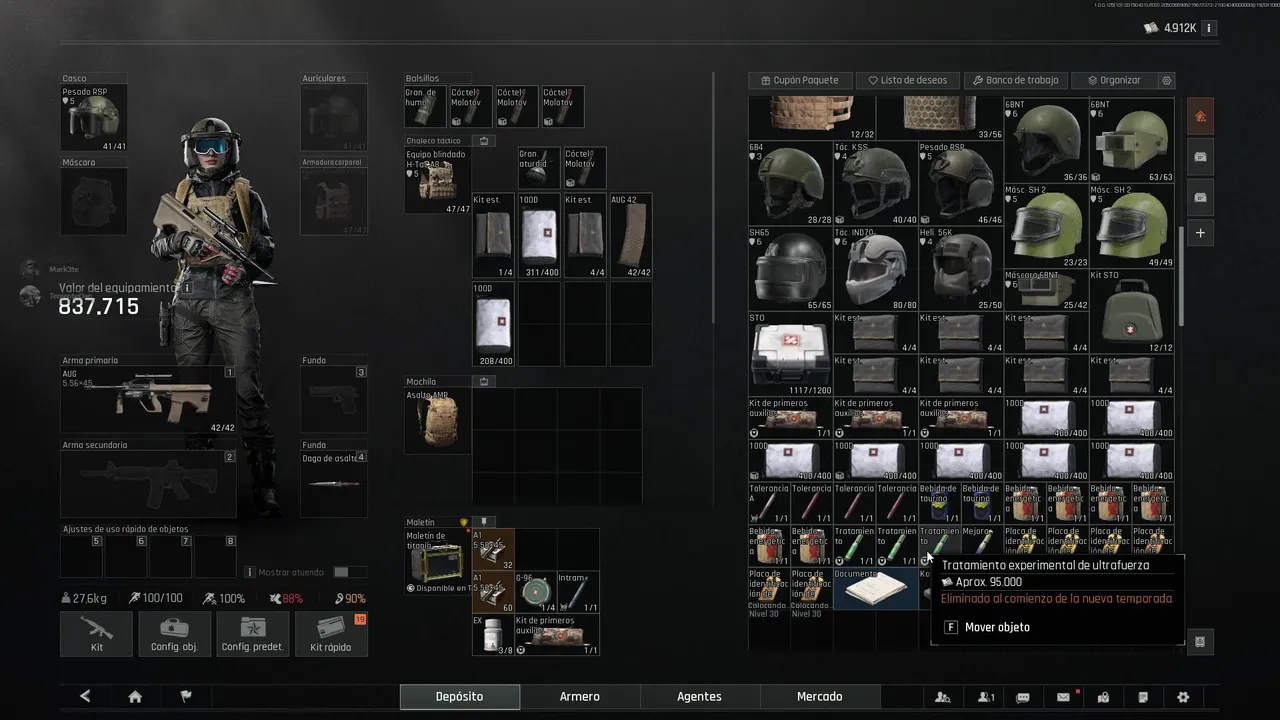
Task: Open the friend search icon
Action: coord(942,697)
